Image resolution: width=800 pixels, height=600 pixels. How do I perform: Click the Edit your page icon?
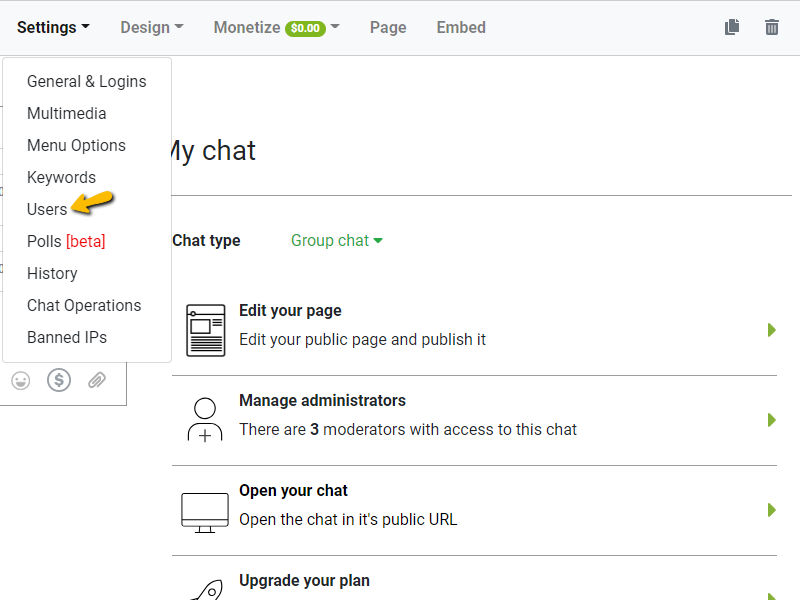(205, 330)
